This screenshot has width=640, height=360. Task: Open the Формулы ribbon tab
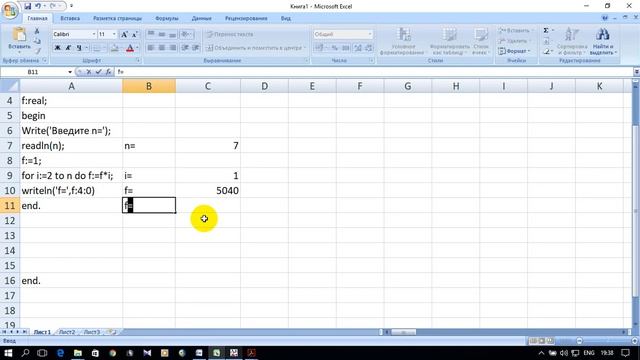167,18
